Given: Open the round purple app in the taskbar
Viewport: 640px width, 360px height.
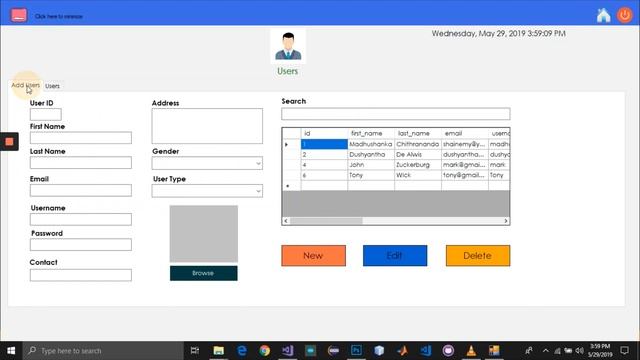Looking at the screenshot, I should (448, 351).
